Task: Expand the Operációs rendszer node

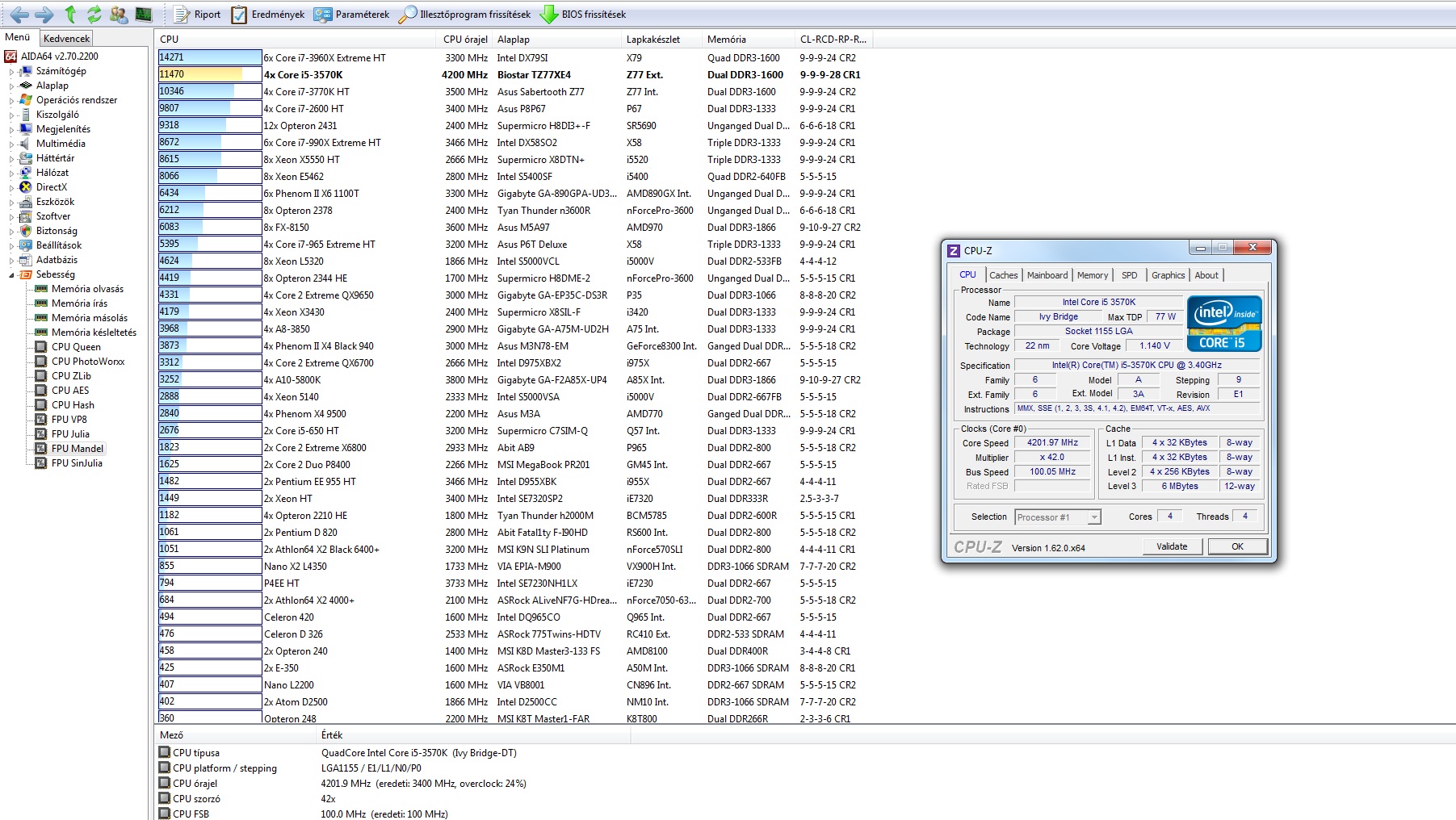Action: (x=11, y=101)
